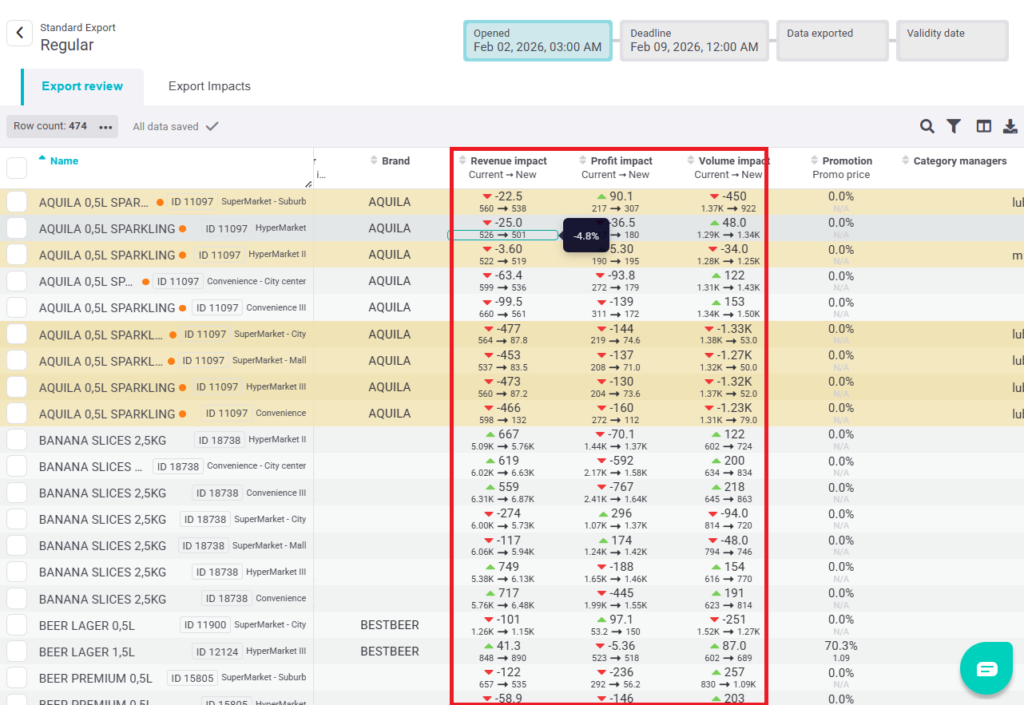Open the filter funnel icon
Image resolution: width=1024 pixels, height=705 pixels.
pyautogui.click(x=954, y=126)
